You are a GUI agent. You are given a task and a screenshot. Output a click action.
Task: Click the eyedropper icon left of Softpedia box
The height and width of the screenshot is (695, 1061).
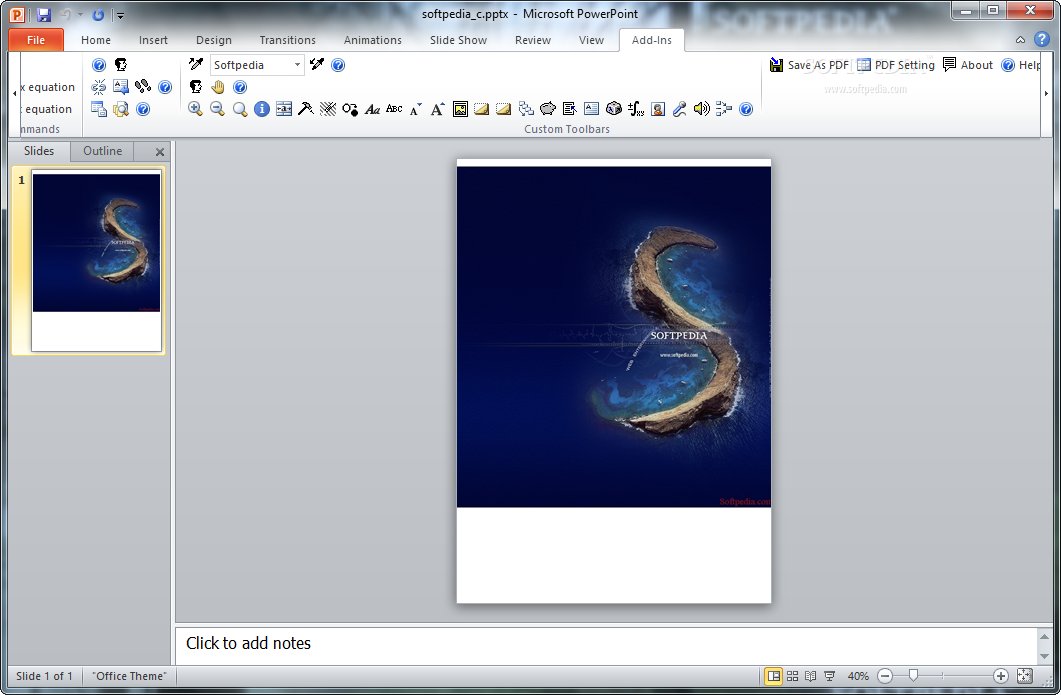[196, 64]
